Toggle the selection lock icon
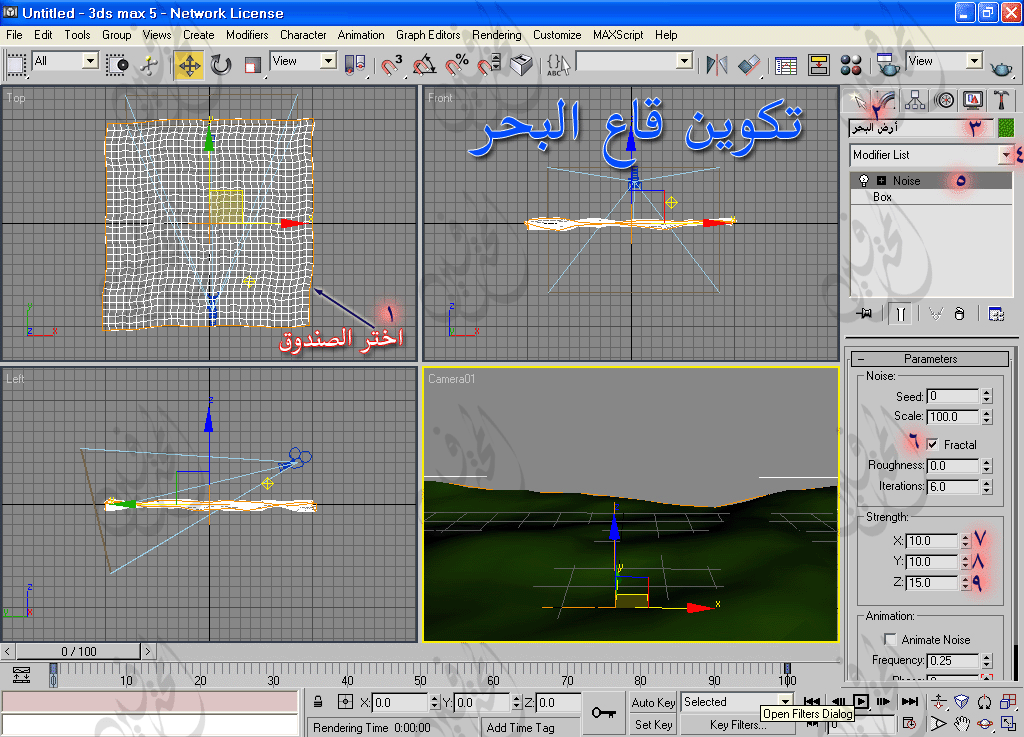 317,702
